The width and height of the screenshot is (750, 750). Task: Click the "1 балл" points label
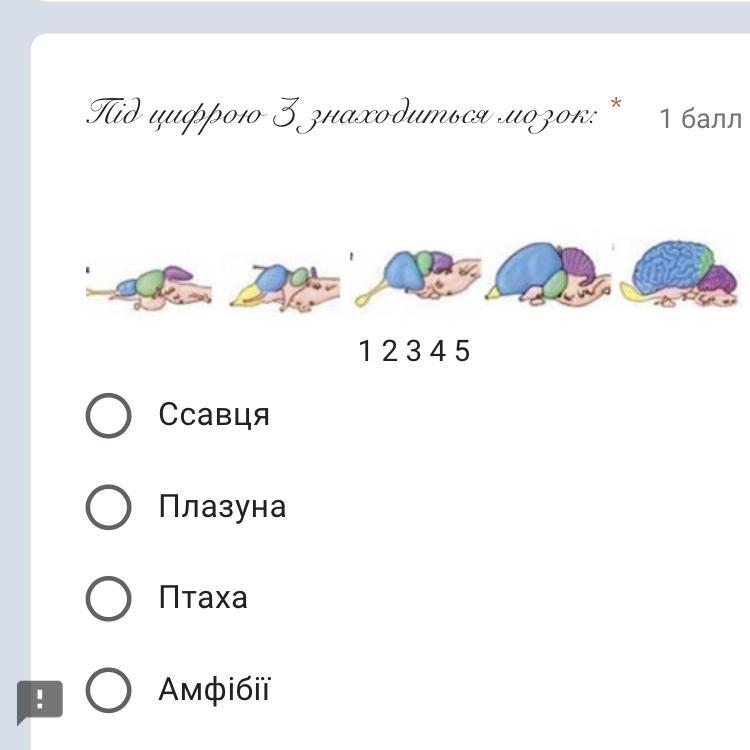click(700, 119)
